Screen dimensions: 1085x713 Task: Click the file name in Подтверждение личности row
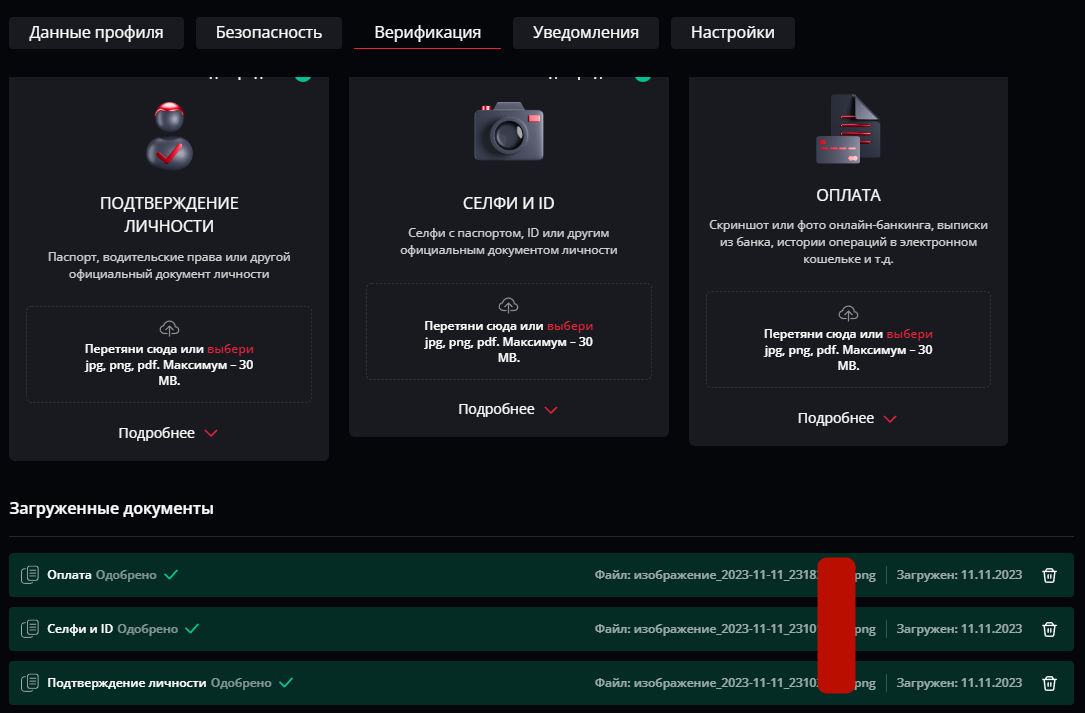735,683
